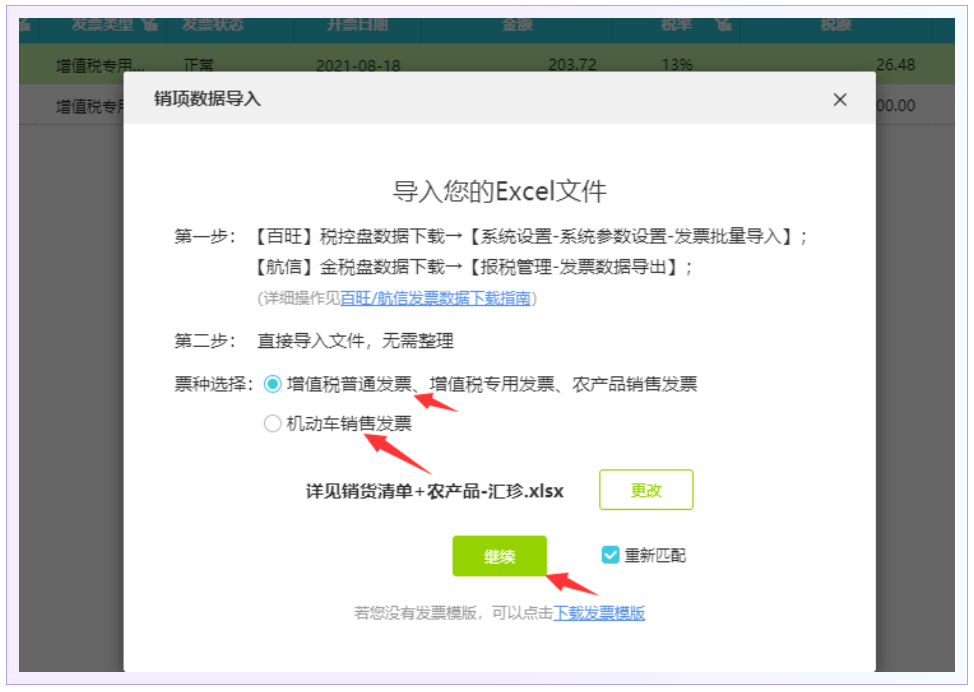Image resolution: width=974 pixels, height=692 pixels.
Task: Click the selected file name 详见销货清单+农产品-汇珍.xlsx
Action: [x=434, y=491]
